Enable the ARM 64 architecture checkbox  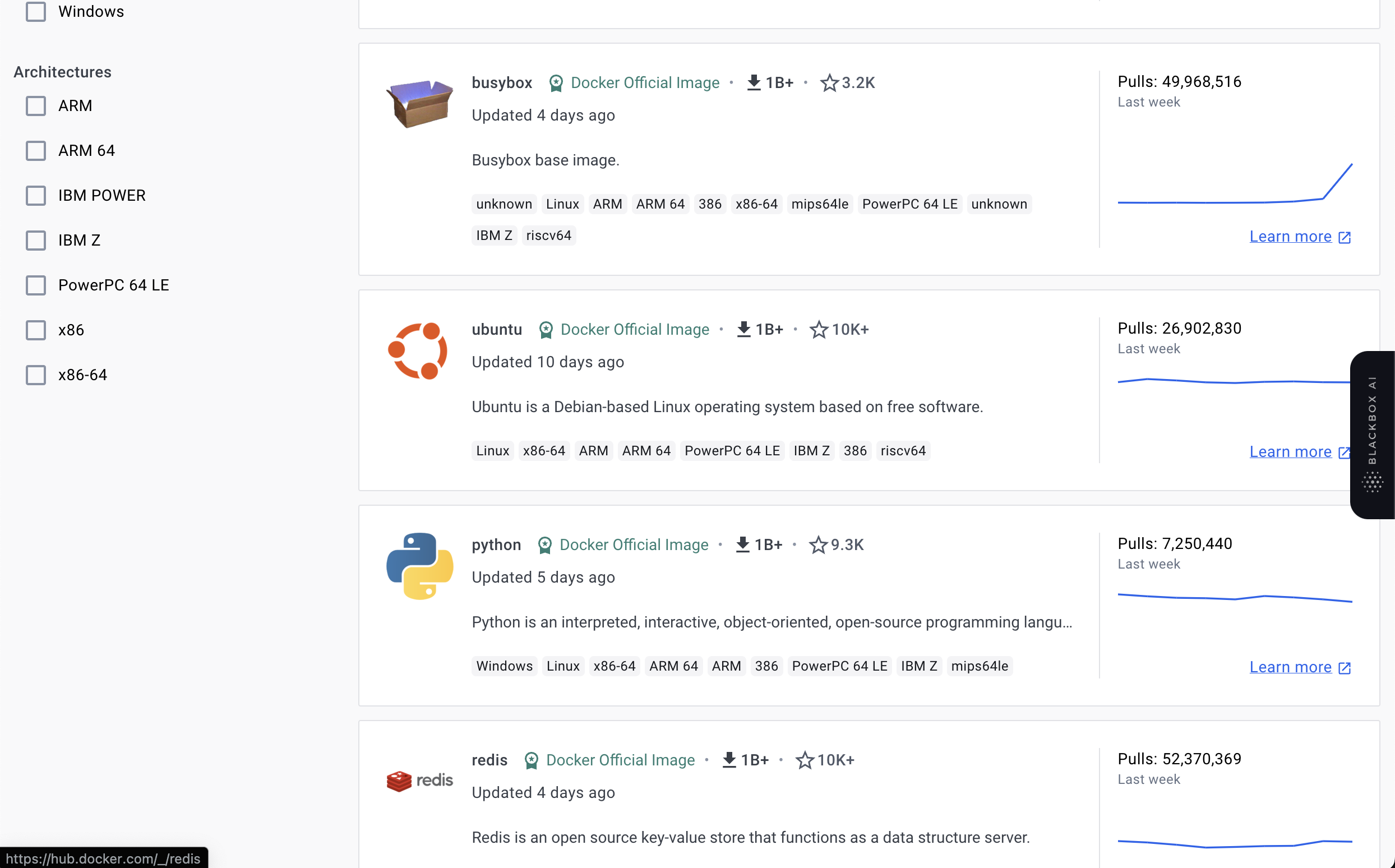point(35,150)
